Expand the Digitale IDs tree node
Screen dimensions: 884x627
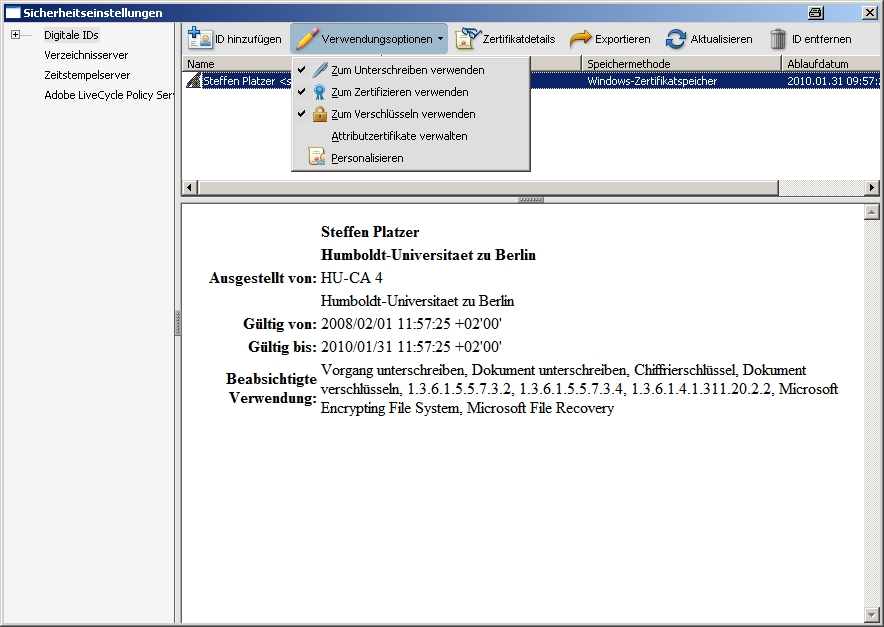point(16,35)
